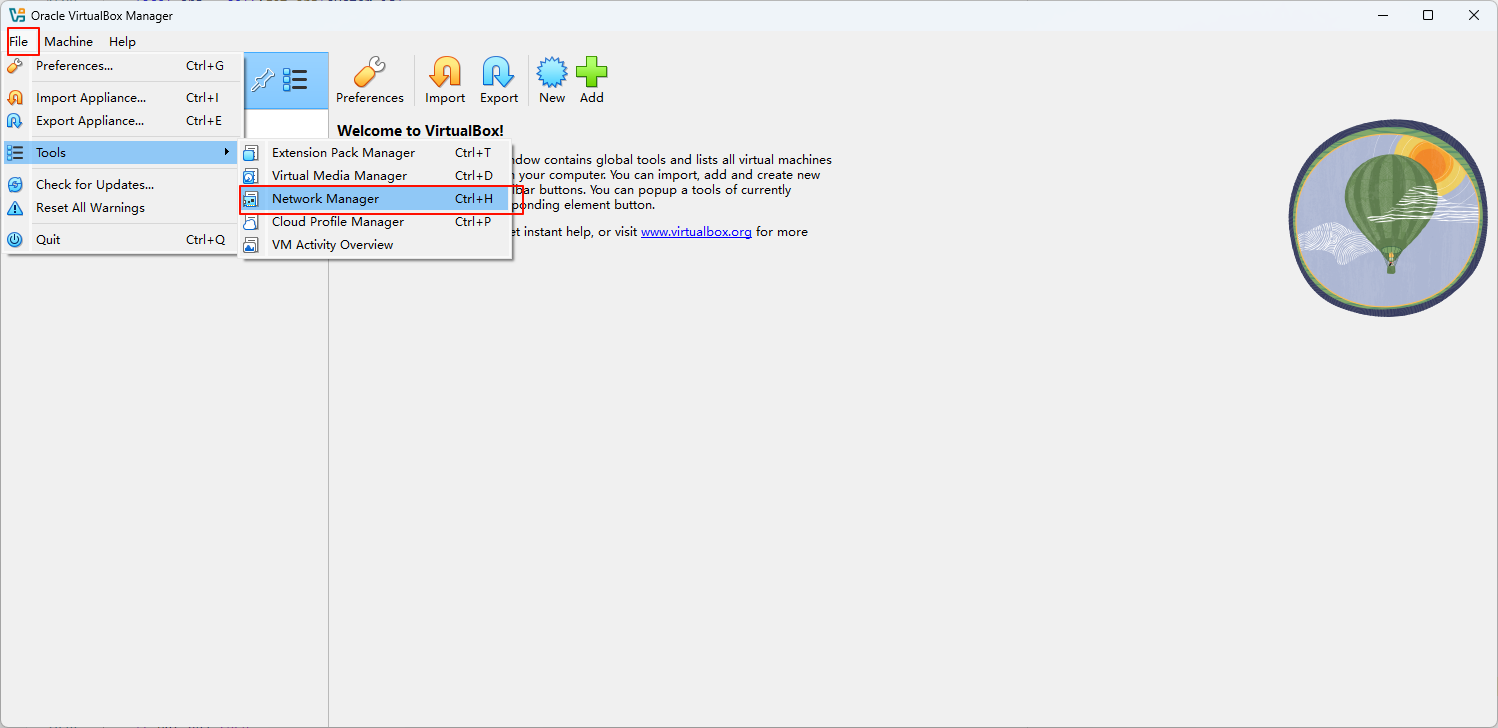This screenshot has height=728, width=1498.
Task: Click the Ctrl+H shortcut text
Action: 474,199
